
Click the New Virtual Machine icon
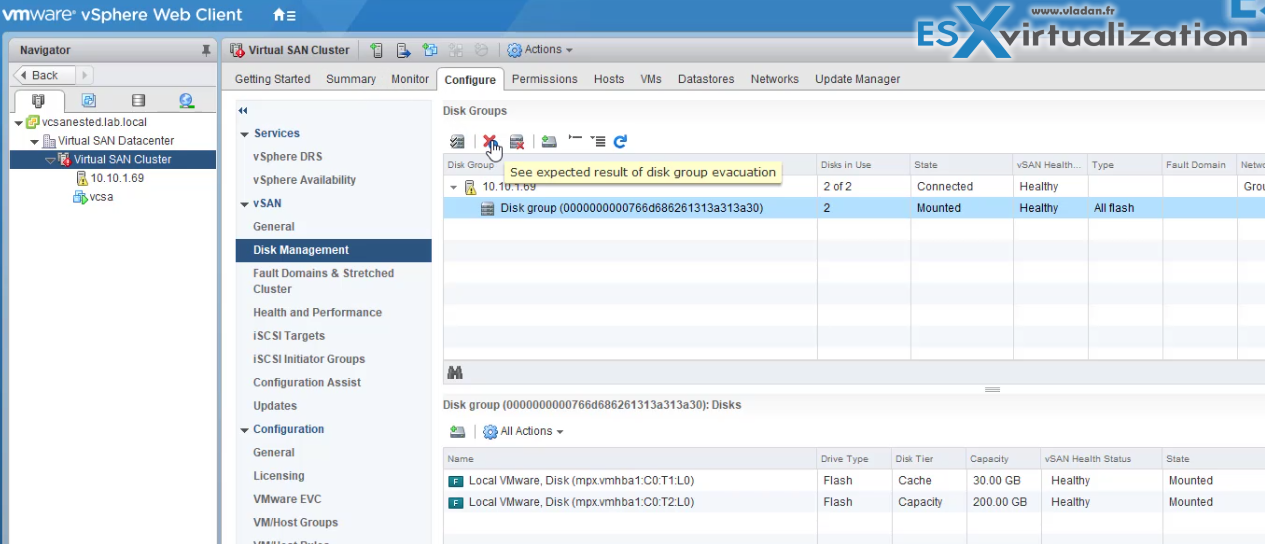pyautogui.click(x=430, y=50)
